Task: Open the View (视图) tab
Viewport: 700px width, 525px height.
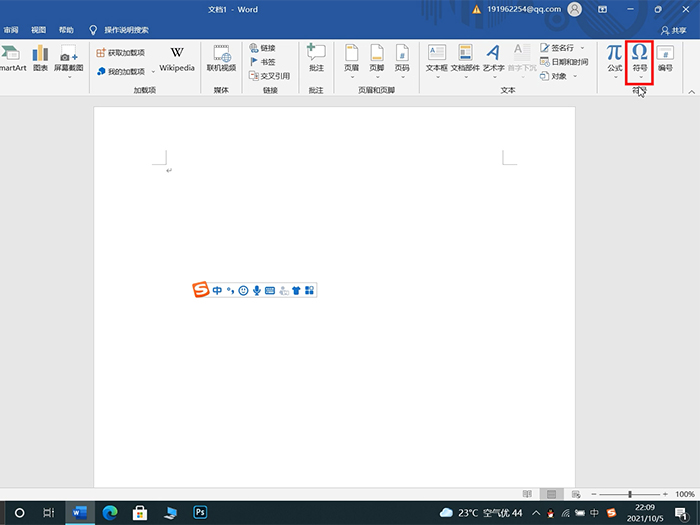Action: pyautogui.click(x=38, y=30)
